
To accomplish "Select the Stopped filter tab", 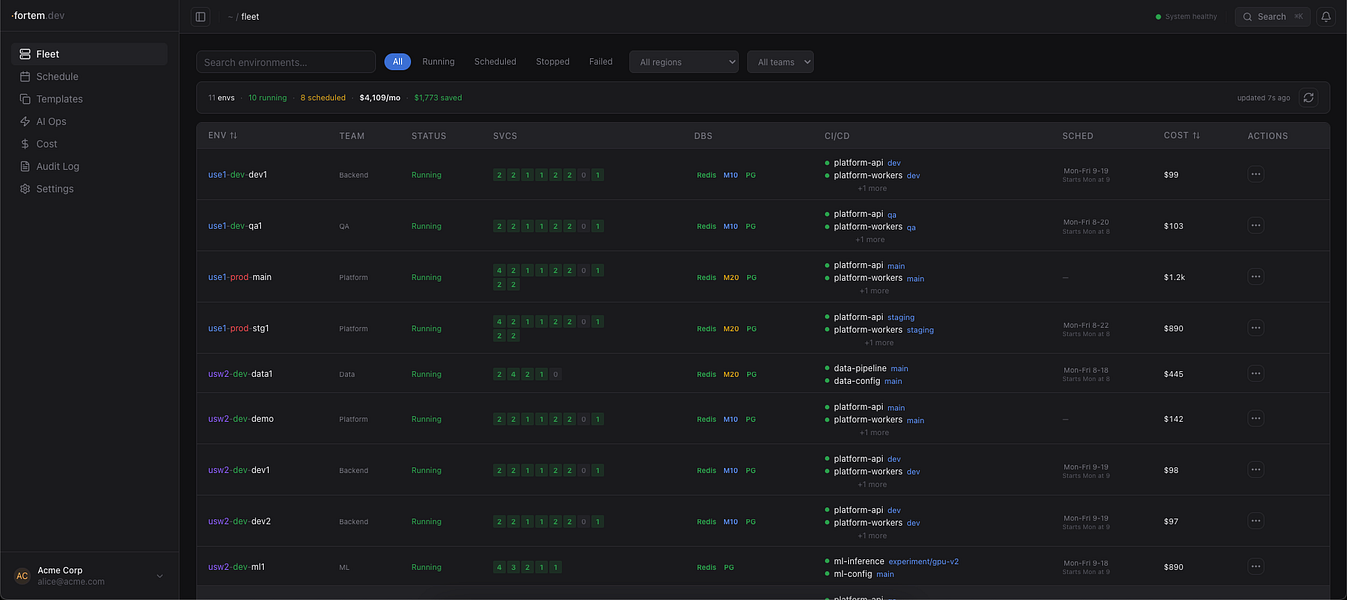I will click(553, 62).
